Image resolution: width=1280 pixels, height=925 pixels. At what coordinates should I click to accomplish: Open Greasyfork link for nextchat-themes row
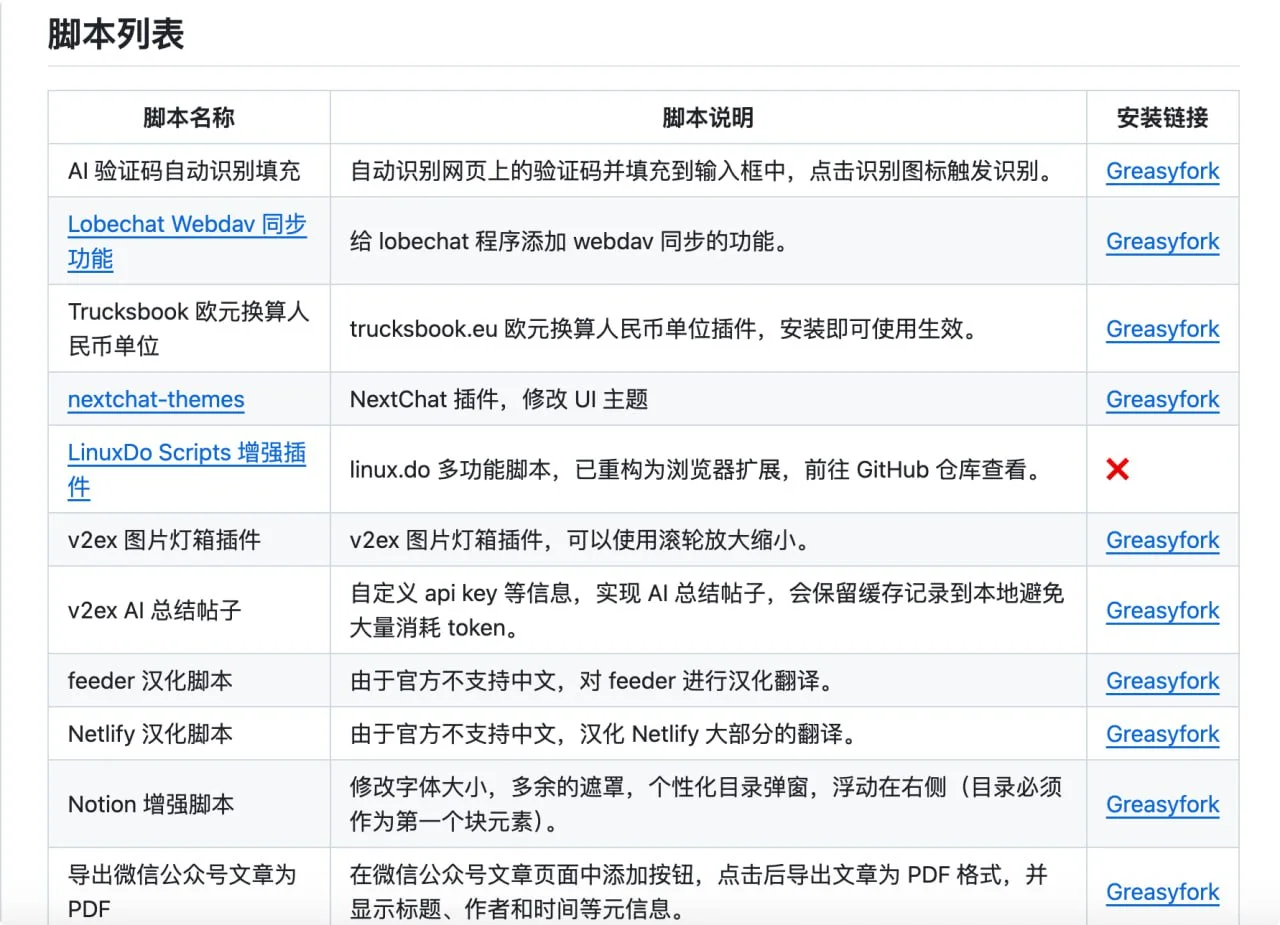click(1163, 399)
